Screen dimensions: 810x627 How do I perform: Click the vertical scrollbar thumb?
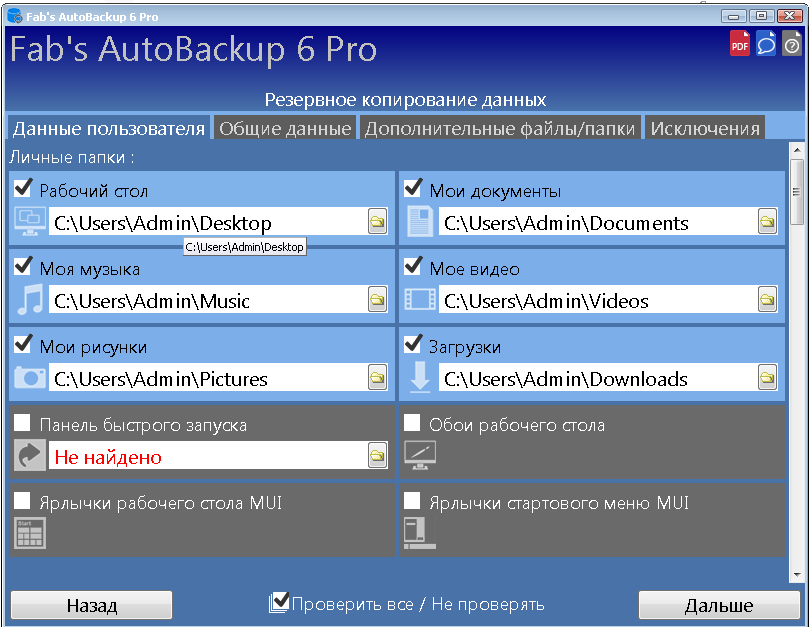(797, 192)
